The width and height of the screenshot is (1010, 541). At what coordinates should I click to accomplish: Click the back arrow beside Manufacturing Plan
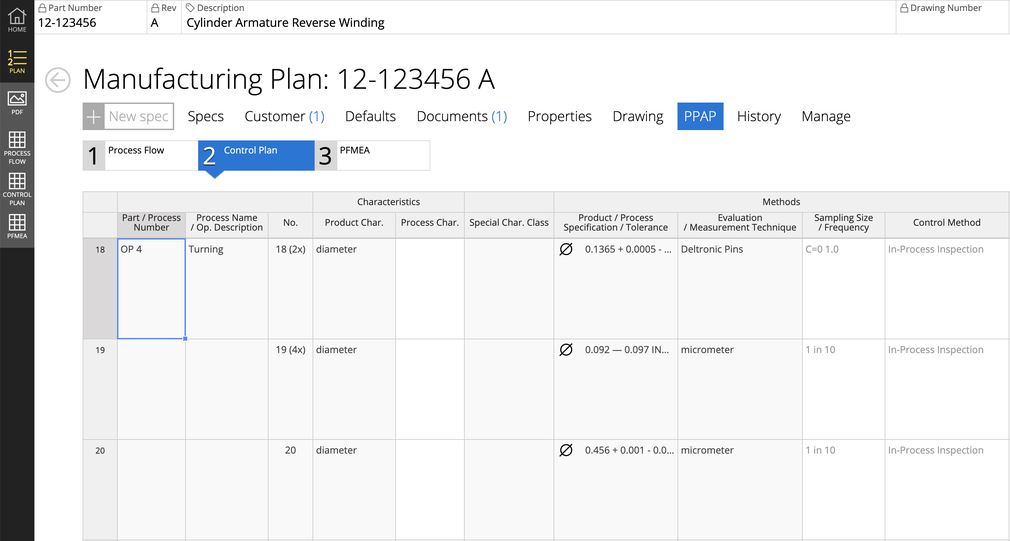pos(58,80)
